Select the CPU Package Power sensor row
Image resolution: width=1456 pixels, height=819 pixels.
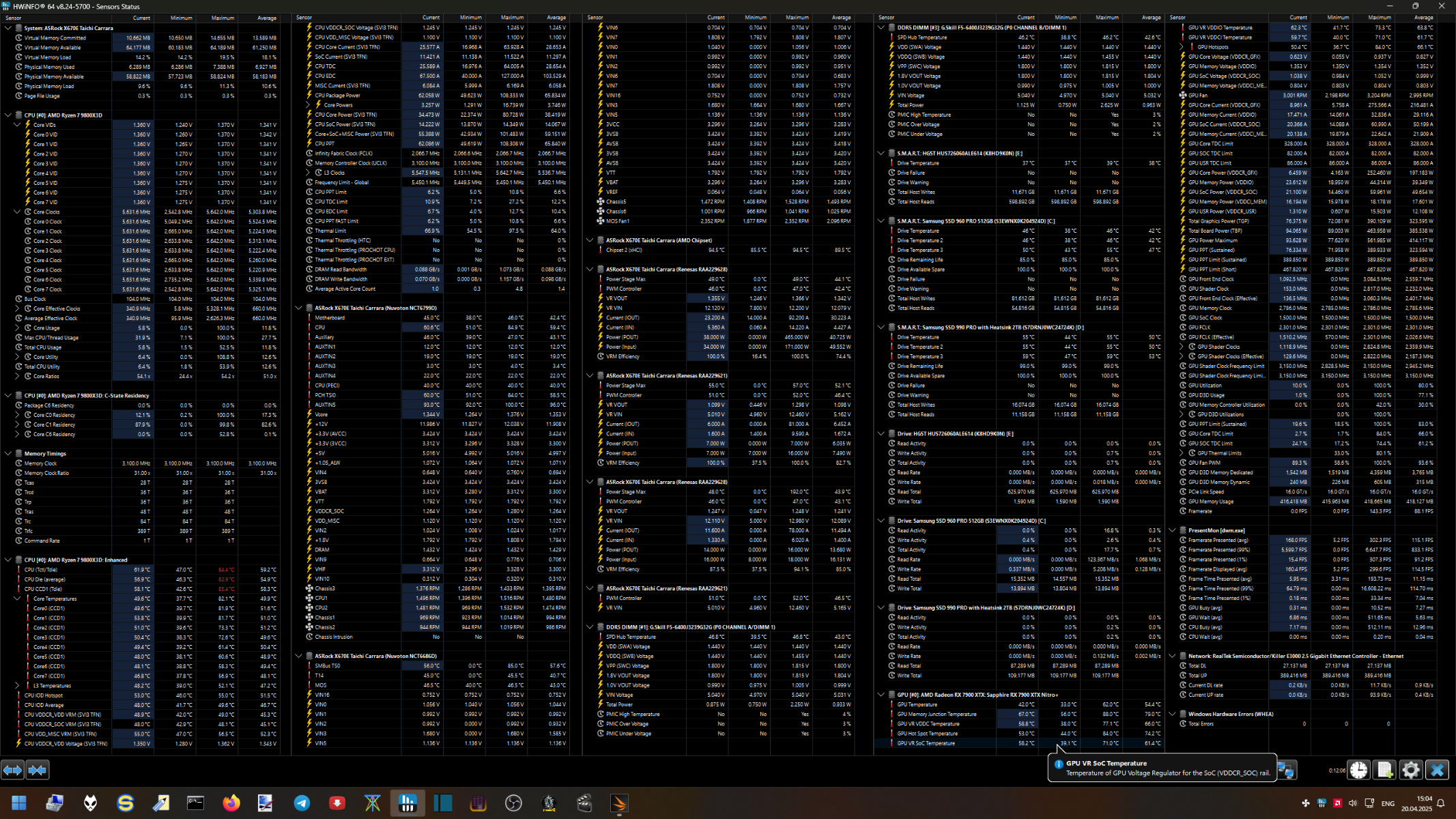click(x=337, y=96)
